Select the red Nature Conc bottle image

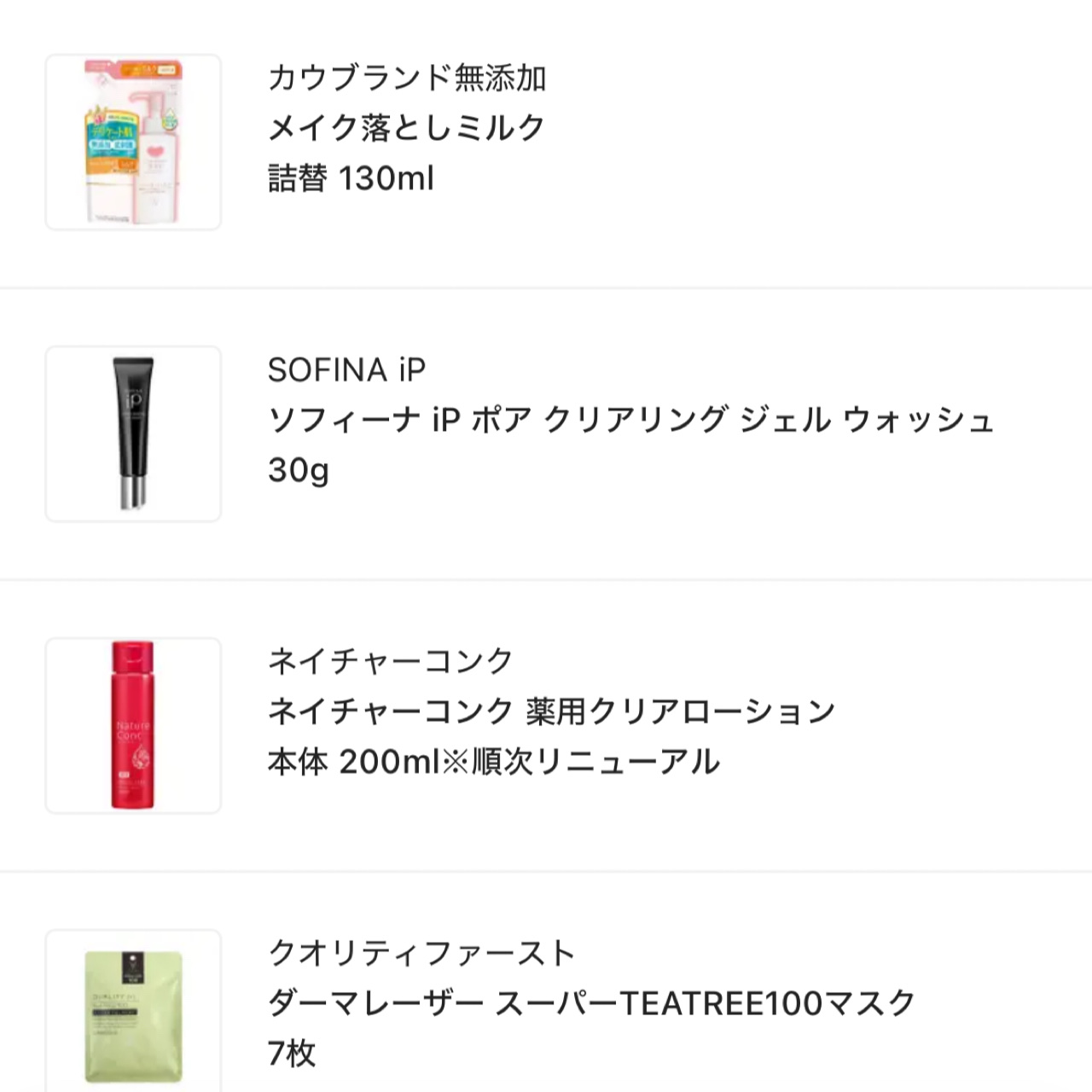click(133, 725)
